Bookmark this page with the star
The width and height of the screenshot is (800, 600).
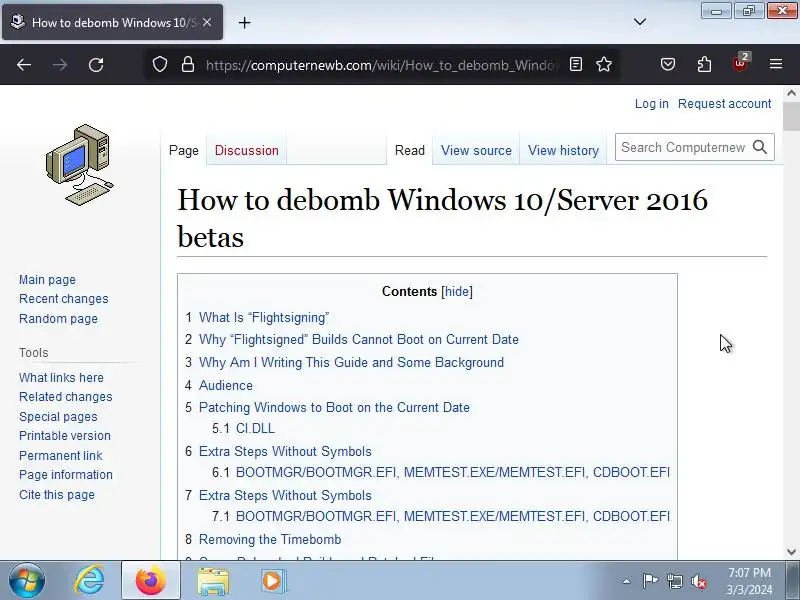coord(604,64)
